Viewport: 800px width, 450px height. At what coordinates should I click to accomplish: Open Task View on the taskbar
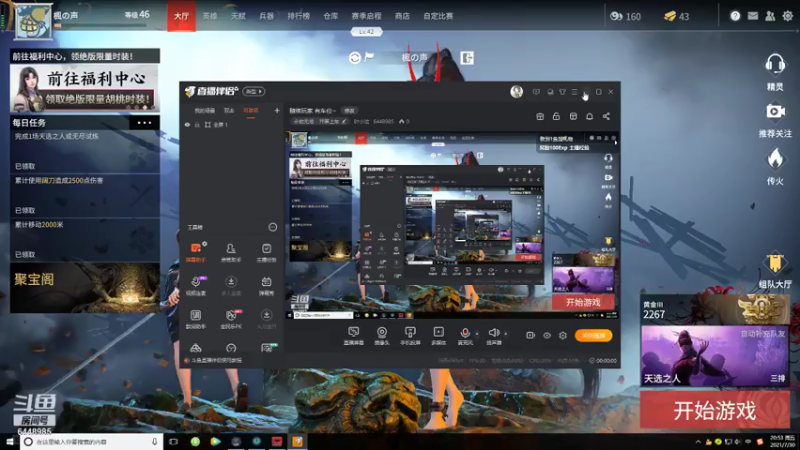click(173, 442)
